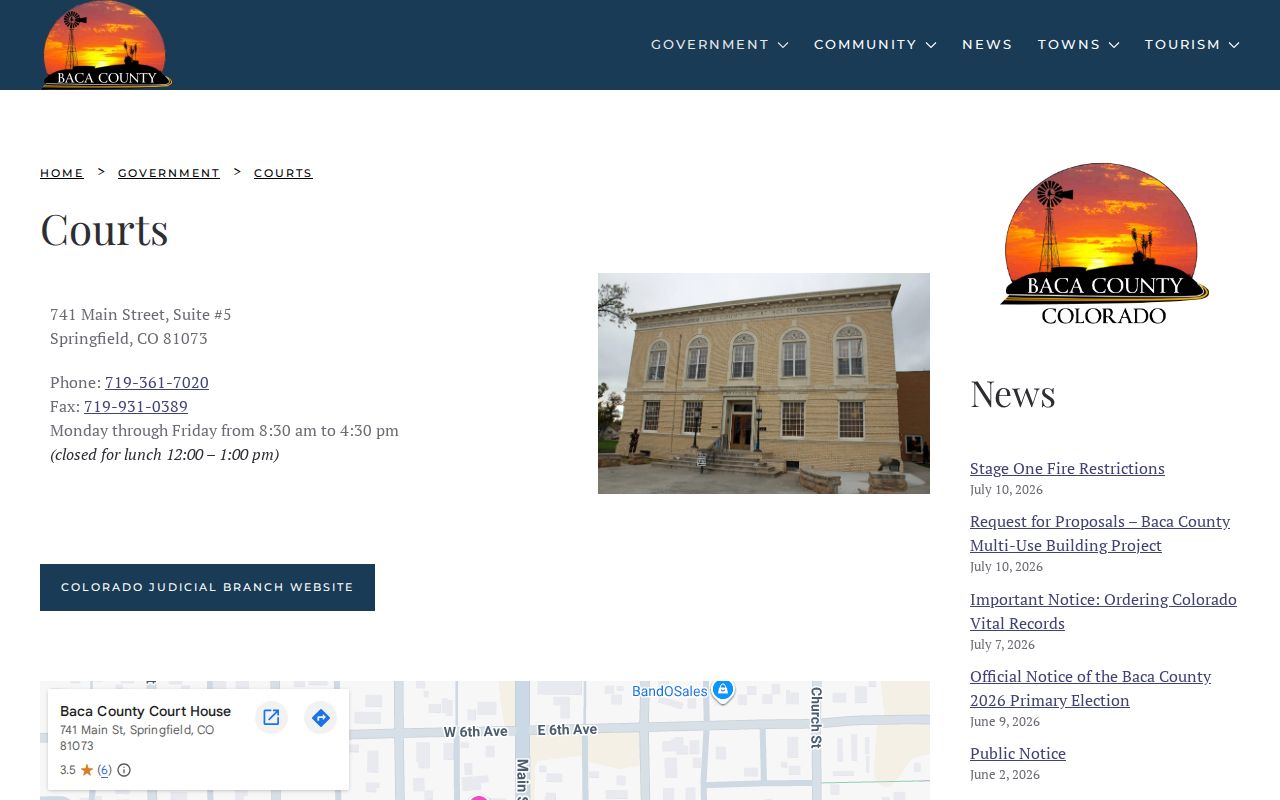Image resolution: width=1280 pixels, height=800 pixels.
Task: Click the Baca County logo in header
Action: tap(107, 45)
